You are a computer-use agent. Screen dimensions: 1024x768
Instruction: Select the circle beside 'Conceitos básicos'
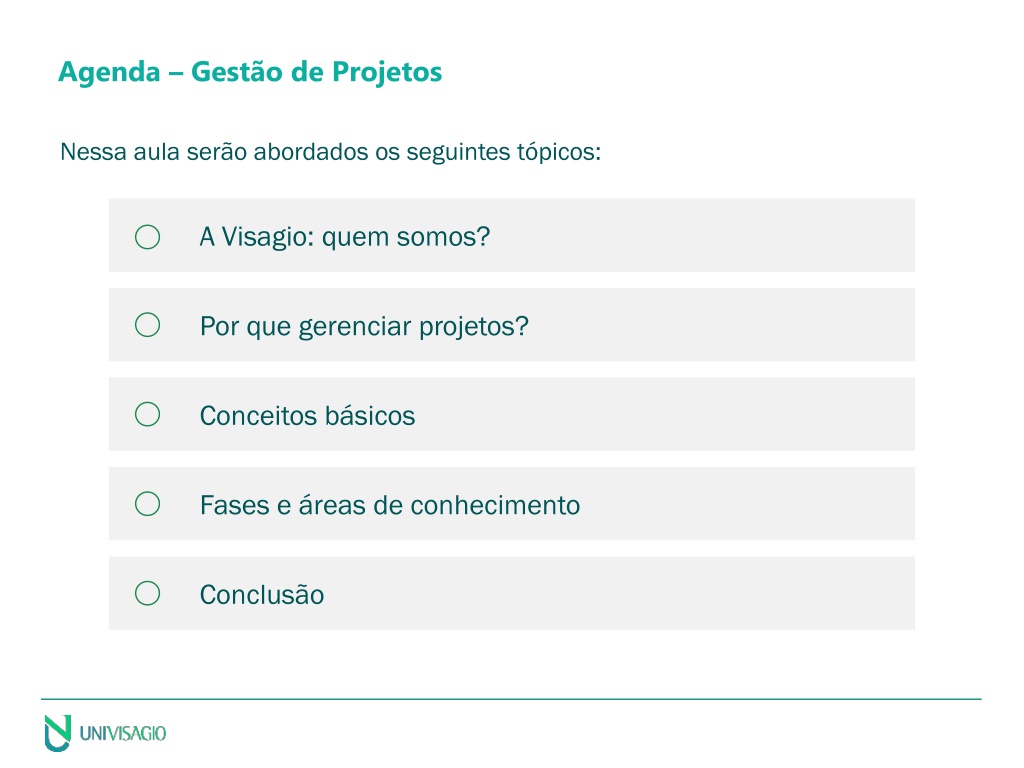[x=148, y=414]
